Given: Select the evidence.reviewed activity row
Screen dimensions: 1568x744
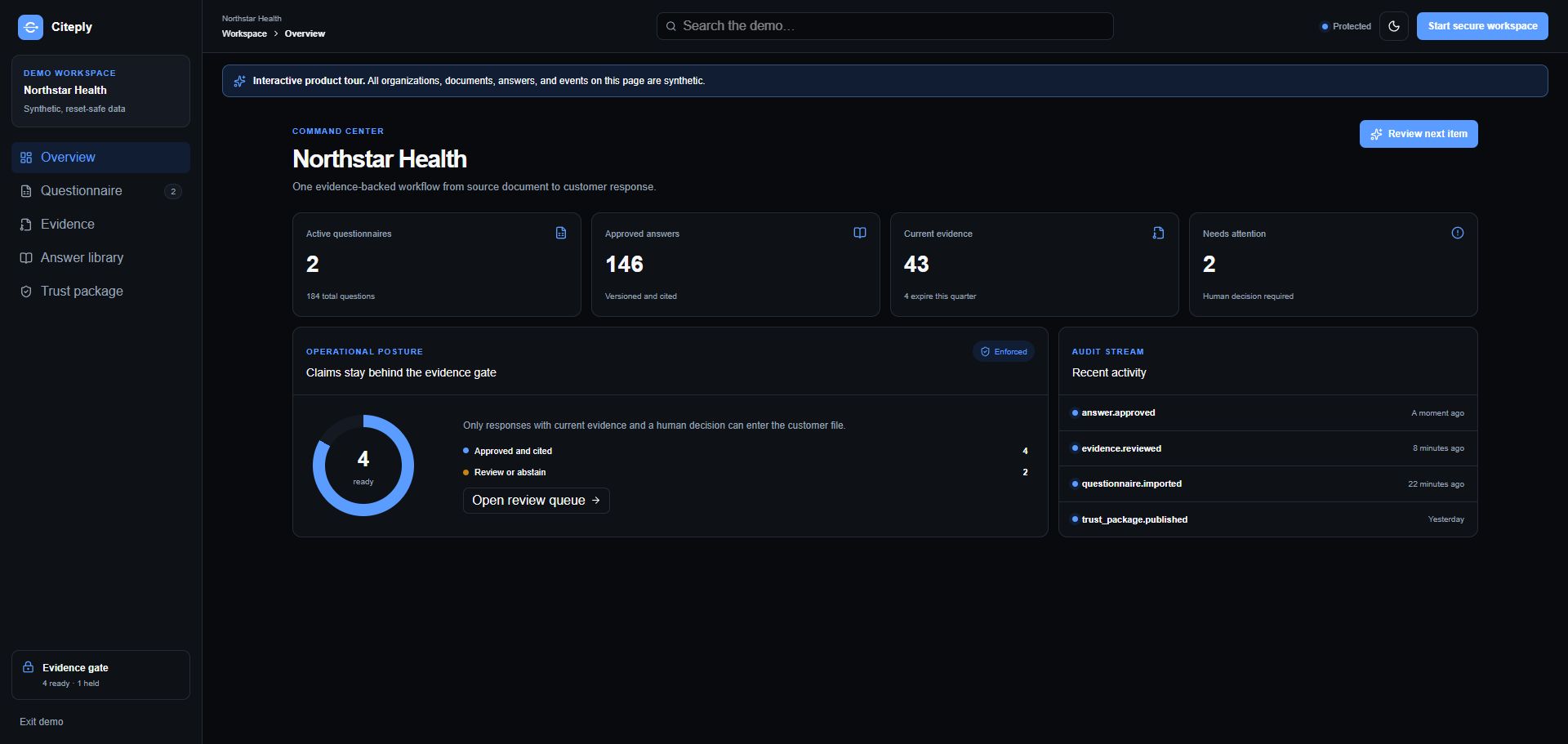Looking at the screenshot, I should [1268, 448].
